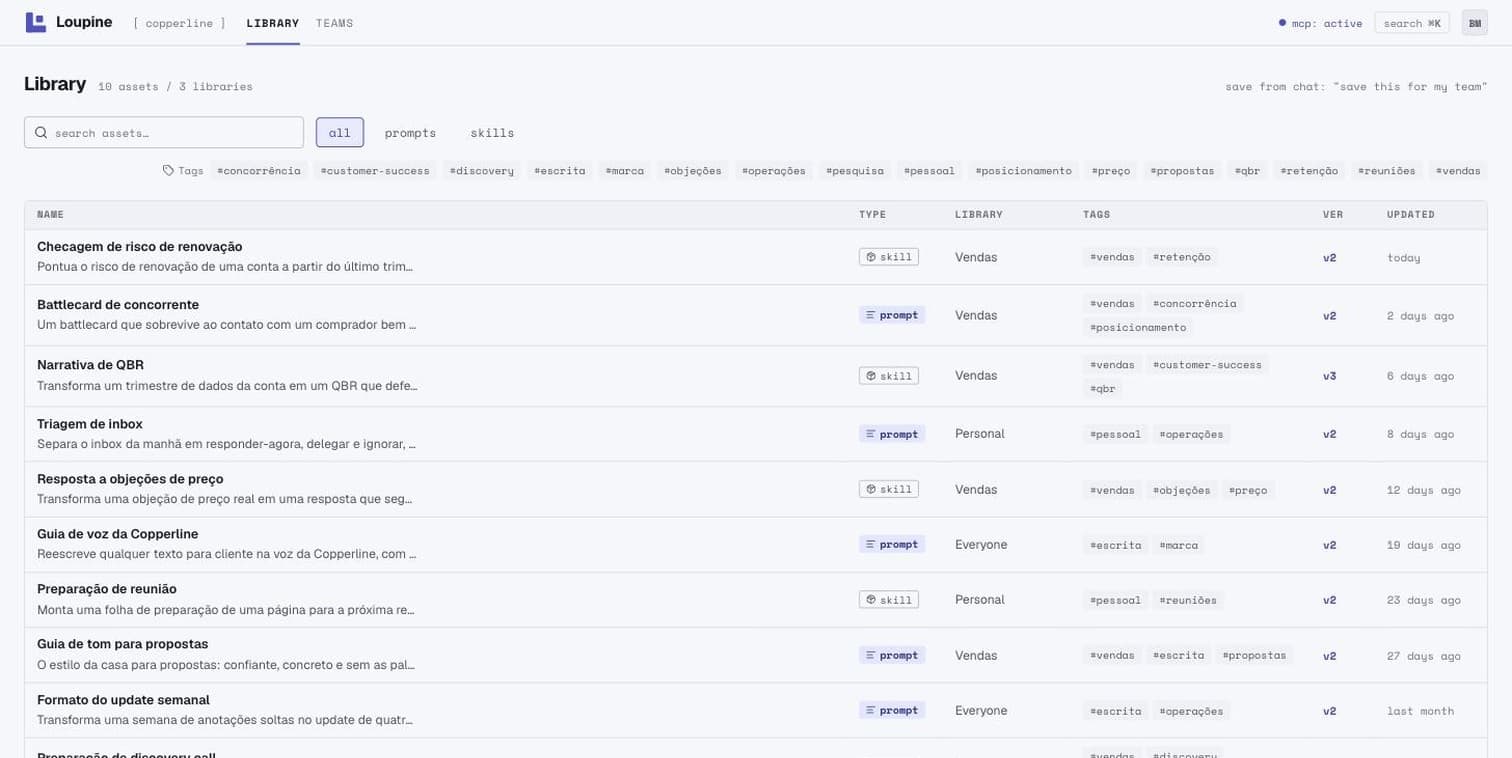Click prompt badge for Guia de voz da Copperline
Viewport: 1512px width, 758px height.
coord(892,544)
